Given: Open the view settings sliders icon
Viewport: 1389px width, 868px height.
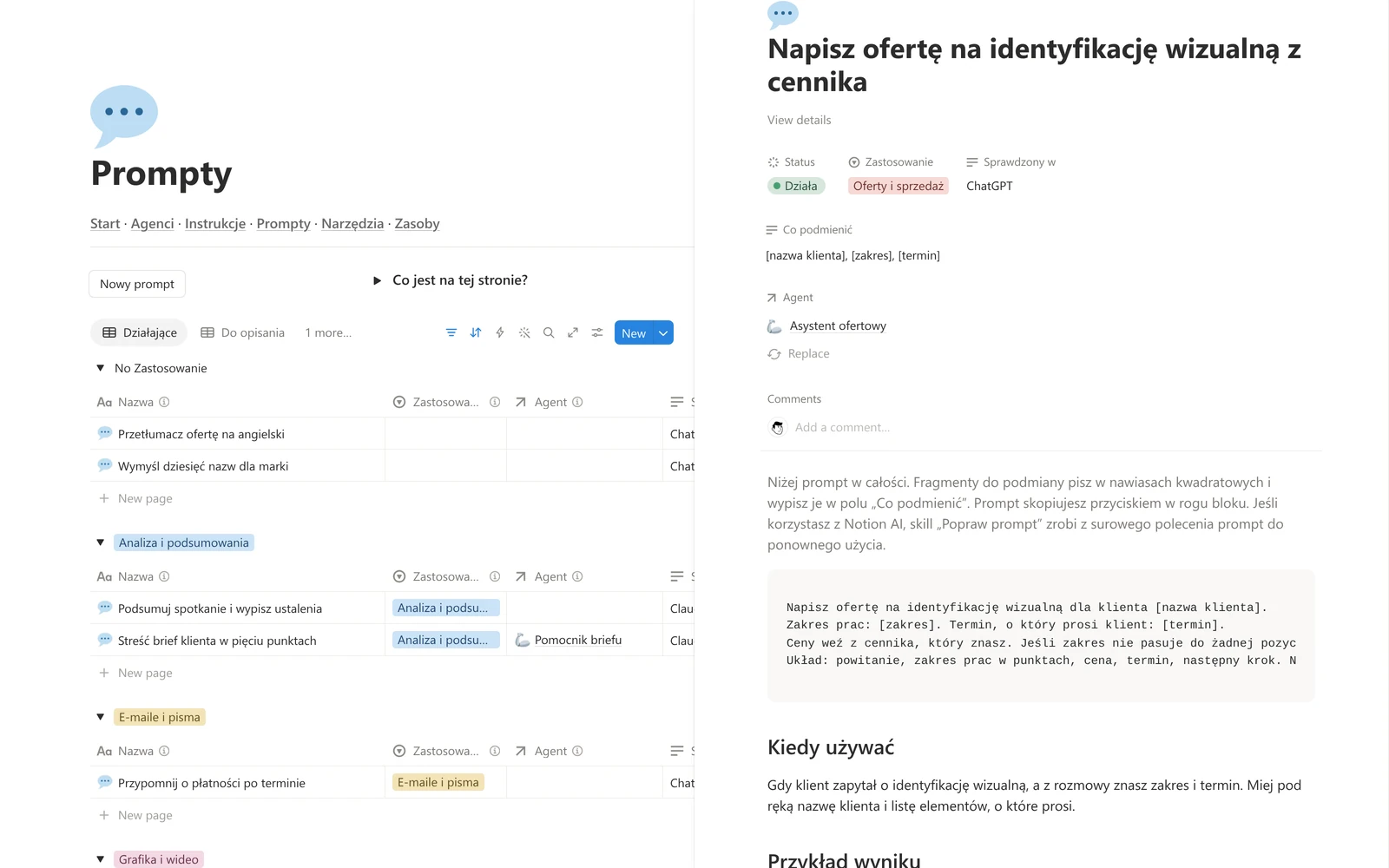Looking at the screenshot, I should click(597, 332).
